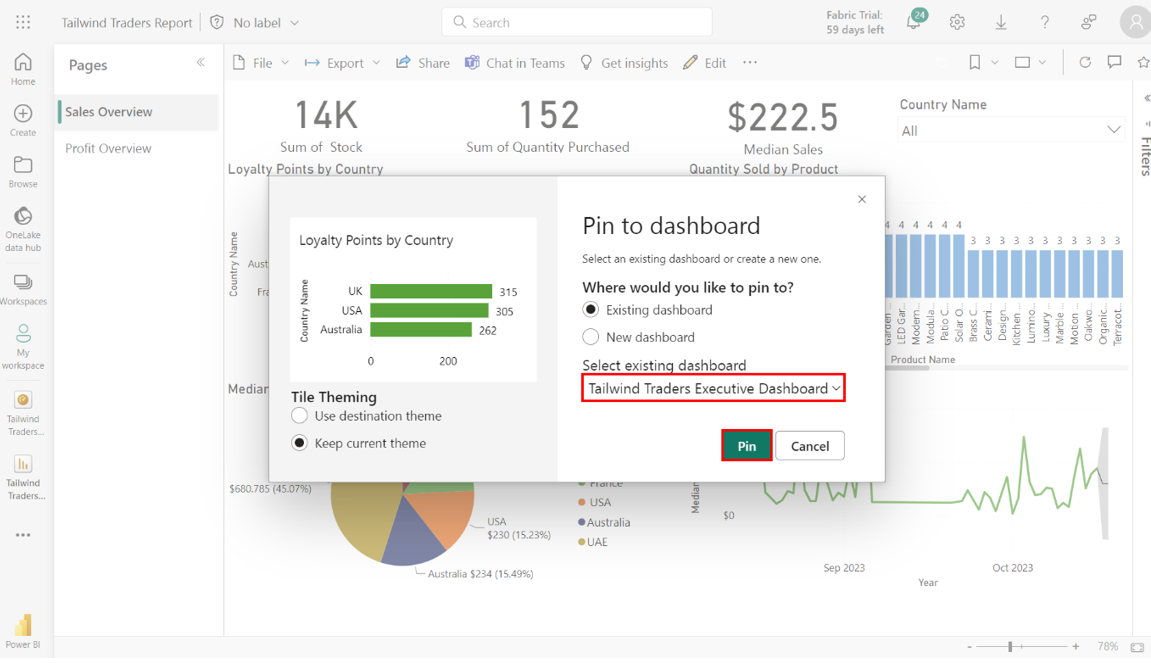Choose the Keep current theme option

click(x=300, y=443)
